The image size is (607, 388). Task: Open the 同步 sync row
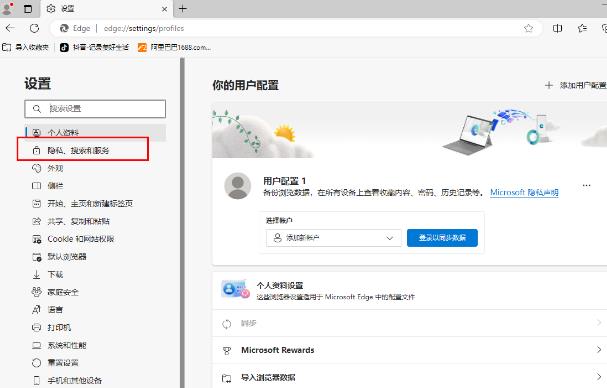(410, 323)
